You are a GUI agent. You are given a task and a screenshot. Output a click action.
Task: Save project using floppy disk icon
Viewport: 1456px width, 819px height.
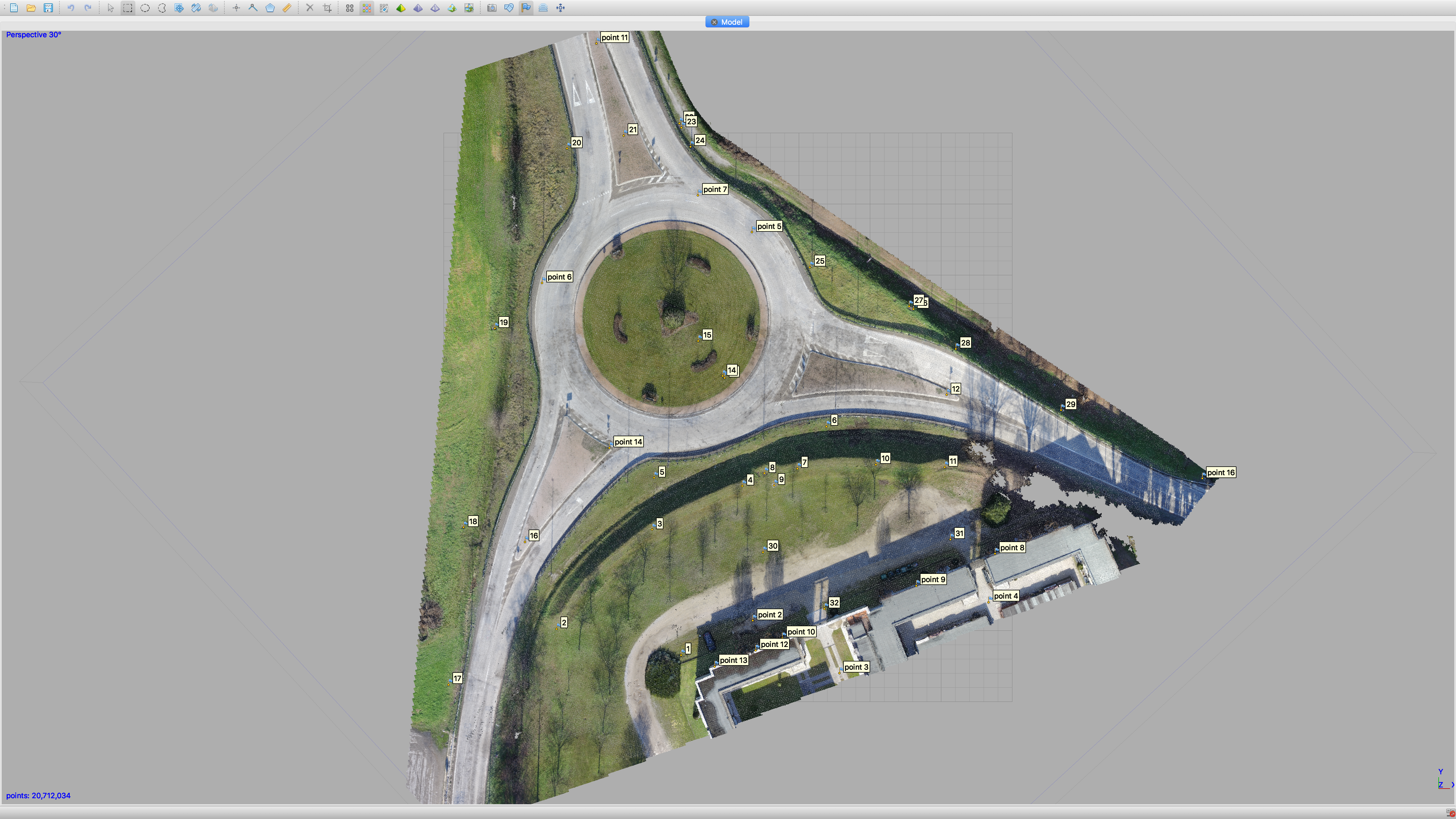(48, 8)
